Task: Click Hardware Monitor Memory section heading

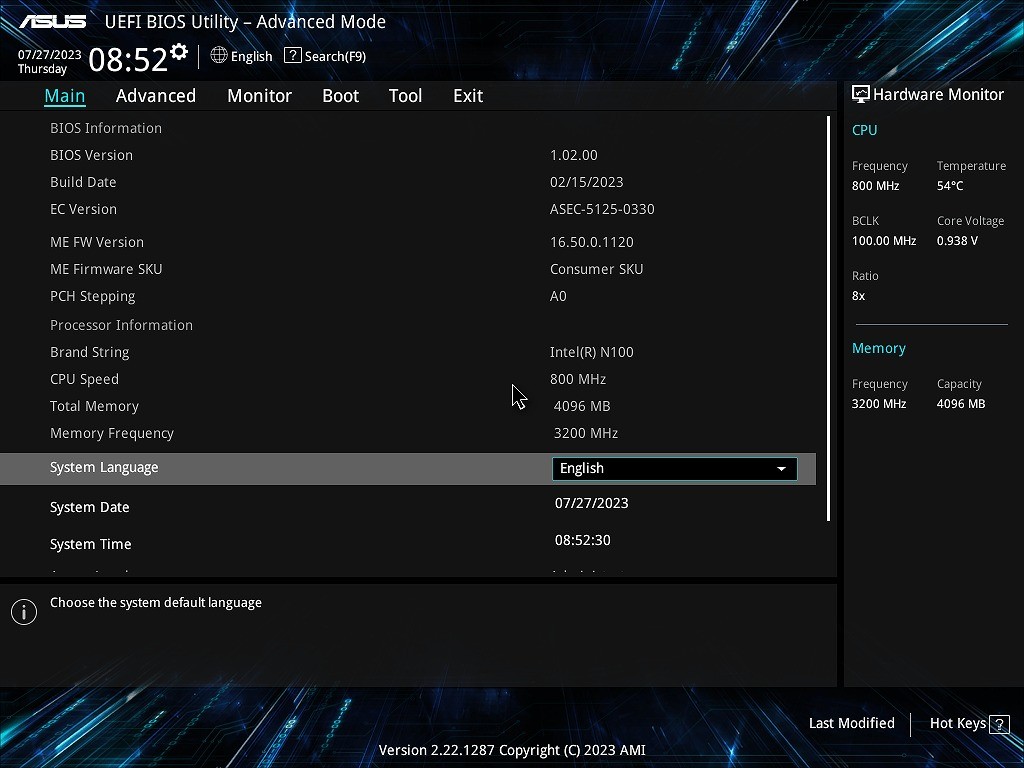Action: [x=878, y=348]
